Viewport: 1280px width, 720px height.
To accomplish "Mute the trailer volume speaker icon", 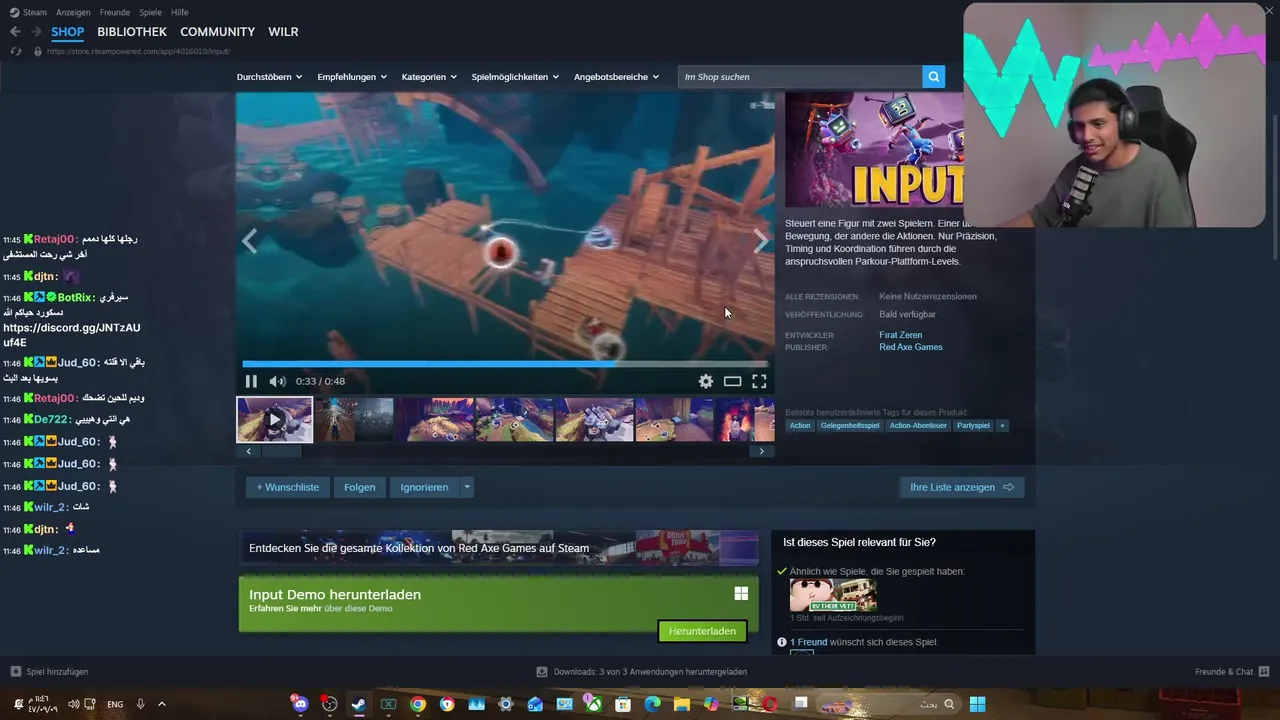I will pos(277,381).
